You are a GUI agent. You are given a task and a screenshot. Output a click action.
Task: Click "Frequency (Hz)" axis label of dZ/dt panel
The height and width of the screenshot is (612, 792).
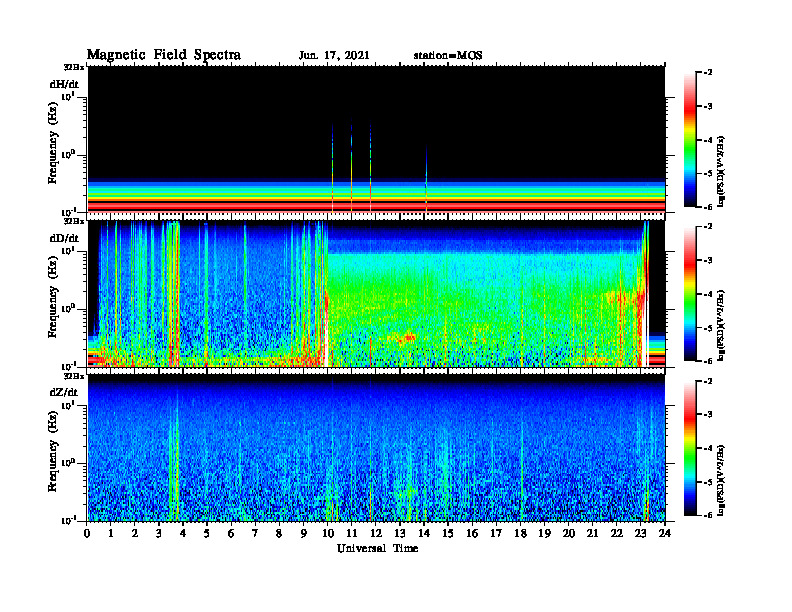point(53,451)
